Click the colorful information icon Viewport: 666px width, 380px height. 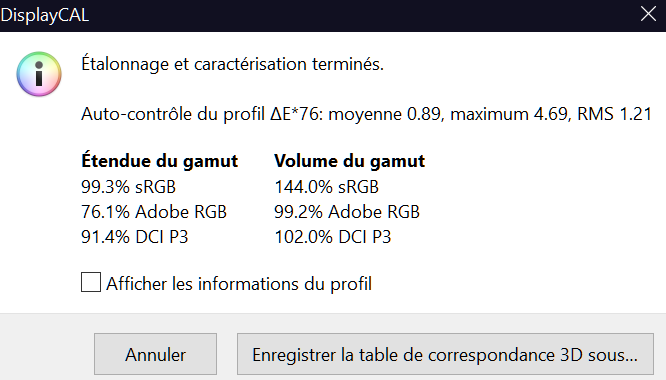click(x=39, y=74)
